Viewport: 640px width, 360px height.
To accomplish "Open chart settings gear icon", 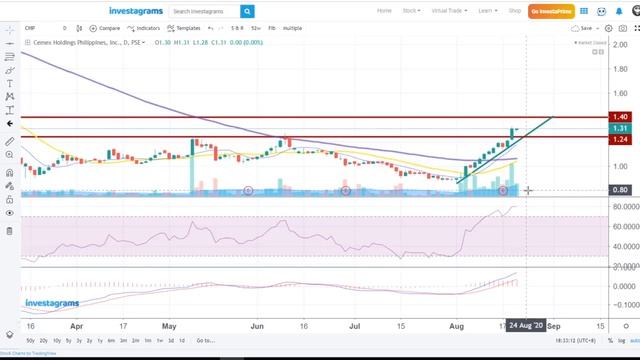I will point(609,28).
